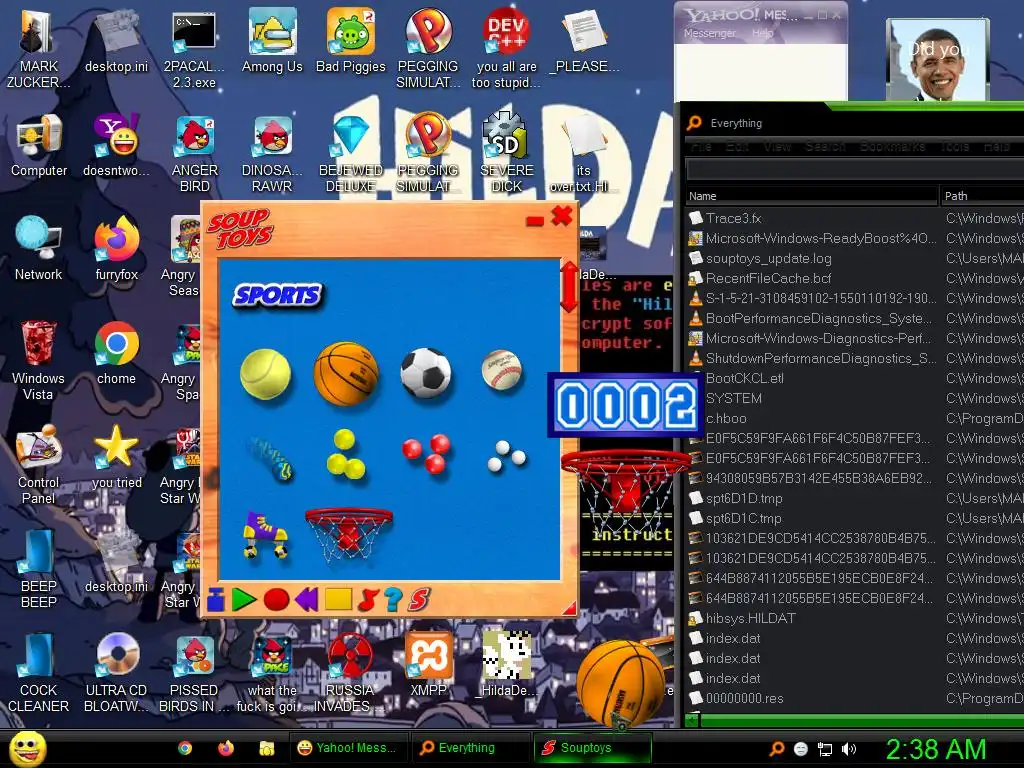Open the Tools menu in Everything
1024x768 pixels.
pos(954,146)
